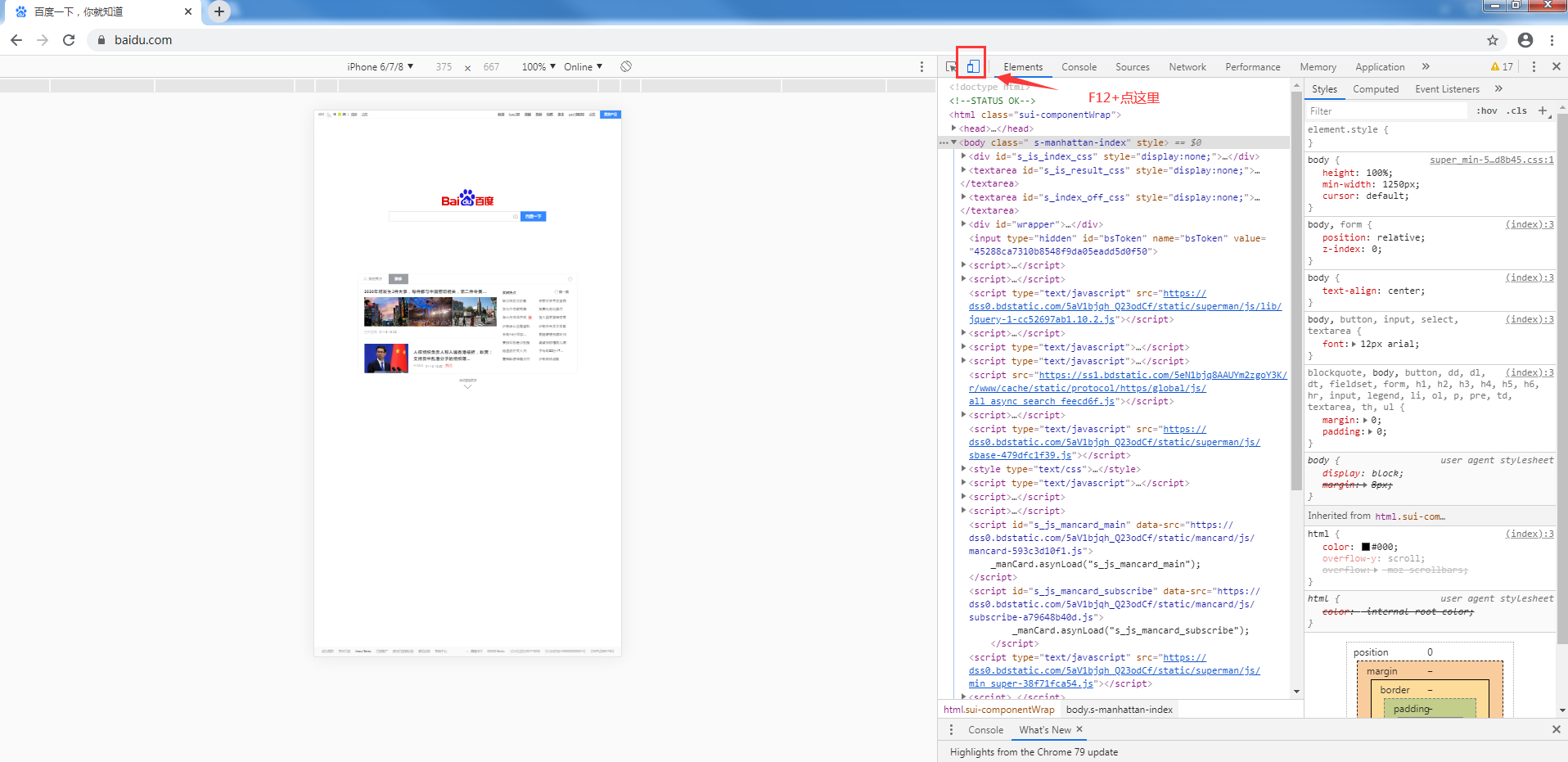Open the Online throttling dropdown
The height and width of the screenshot is (762, 1568).
click(583, 66)
